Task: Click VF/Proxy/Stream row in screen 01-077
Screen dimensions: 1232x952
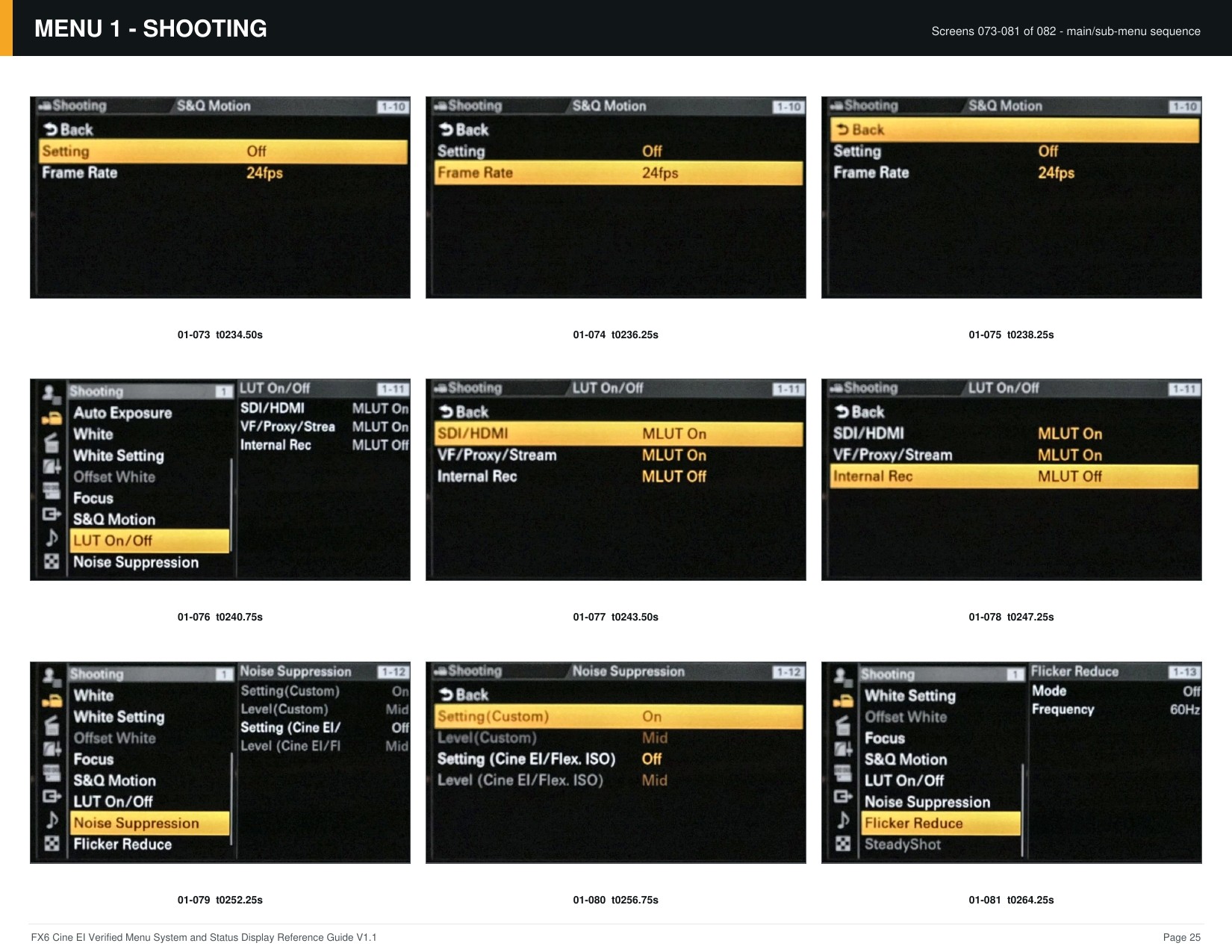Action: click(619, 455)
